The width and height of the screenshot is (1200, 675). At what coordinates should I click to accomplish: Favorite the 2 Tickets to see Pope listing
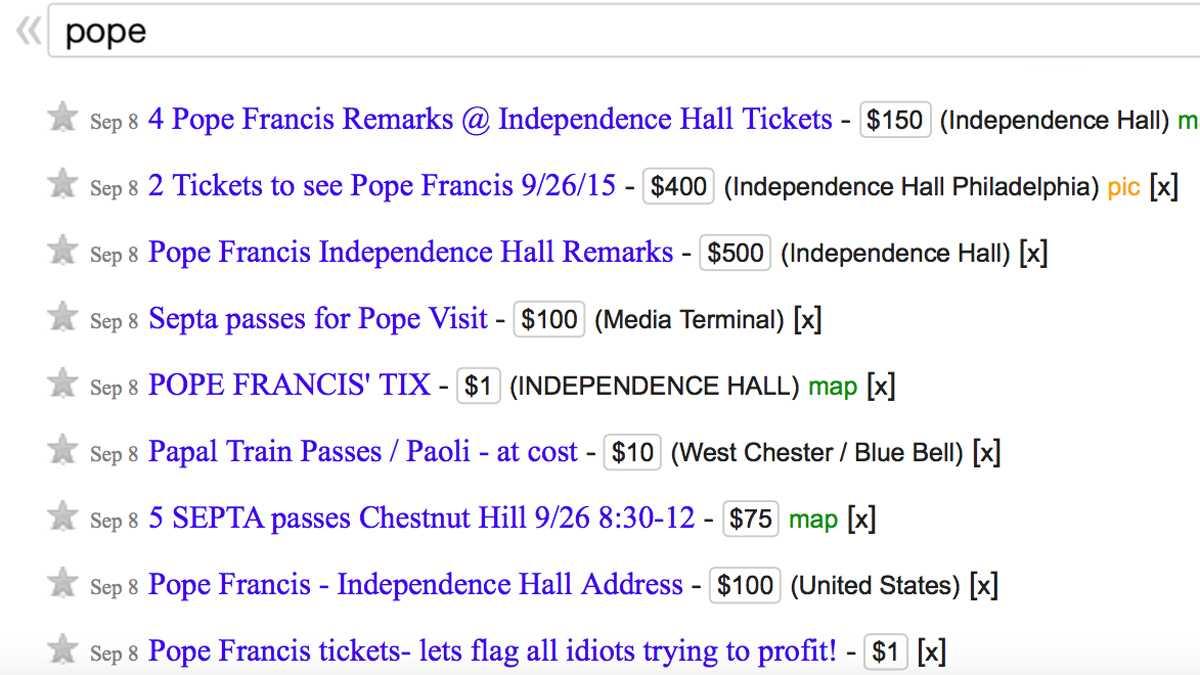tap(62, 184)
